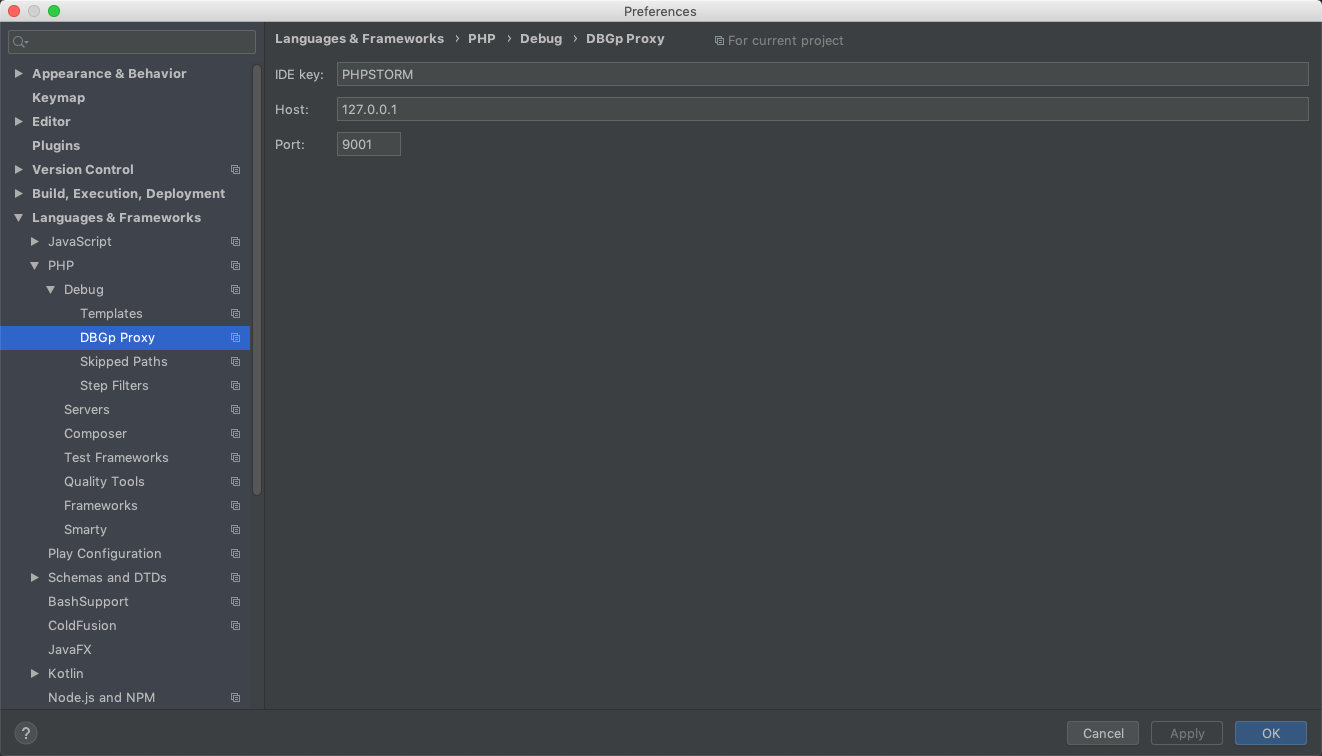Click the search magnifier icon in sidebar
1322x756 pixels.
pyautogui.click(x=20, y=42)
